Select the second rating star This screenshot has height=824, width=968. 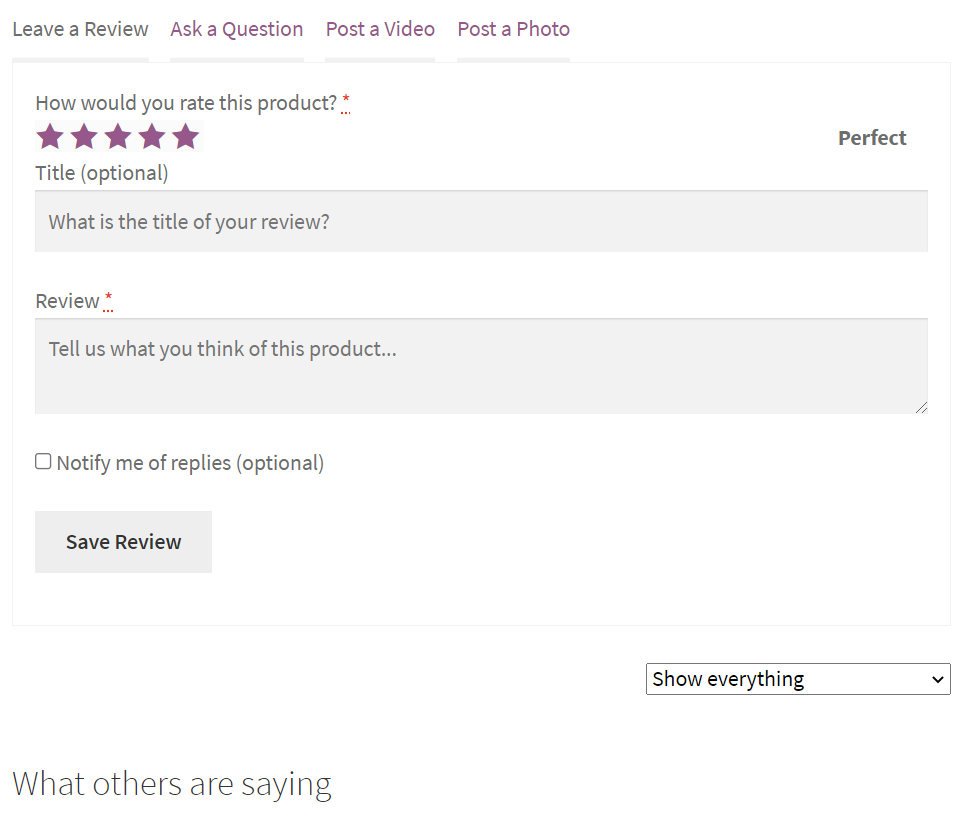click(84, 136)
